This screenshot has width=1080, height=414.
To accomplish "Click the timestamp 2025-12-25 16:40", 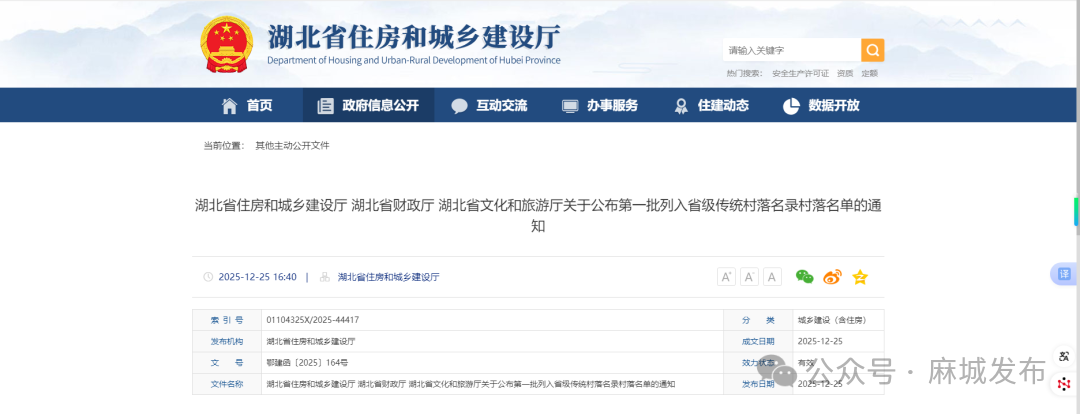I will (258, 277).
